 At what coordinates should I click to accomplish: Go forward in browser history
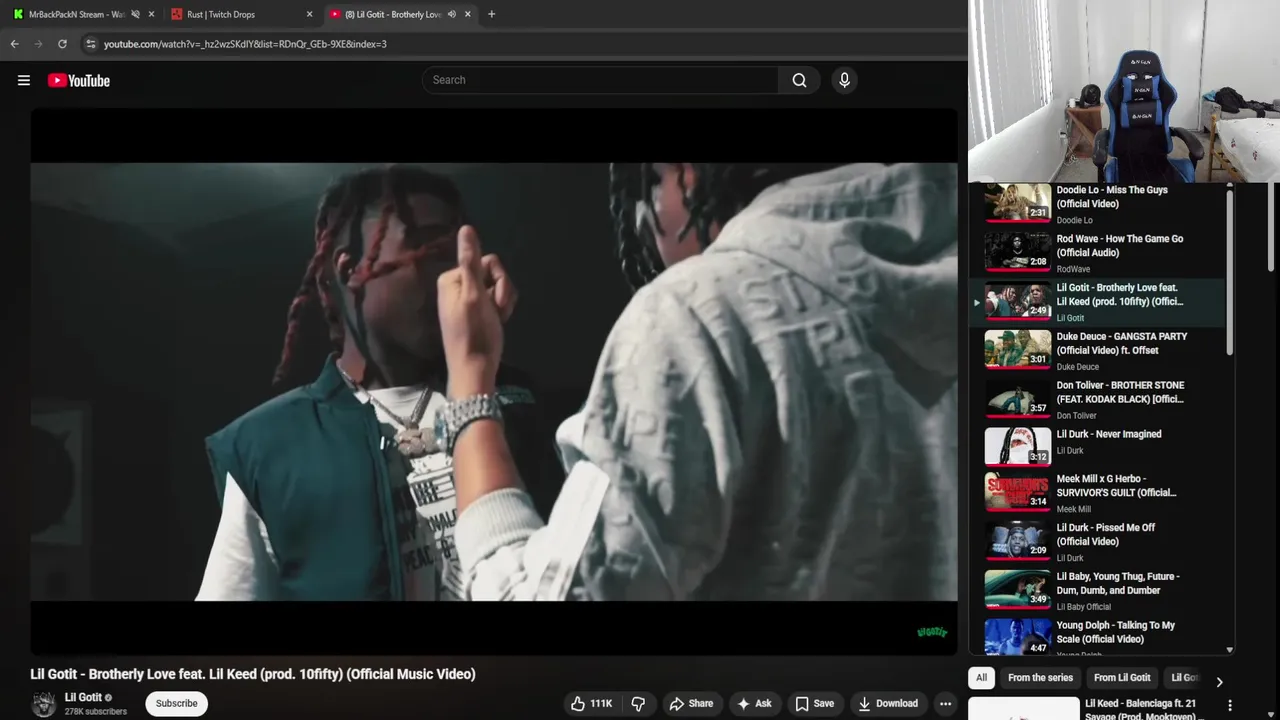click(x=38, y=44)
